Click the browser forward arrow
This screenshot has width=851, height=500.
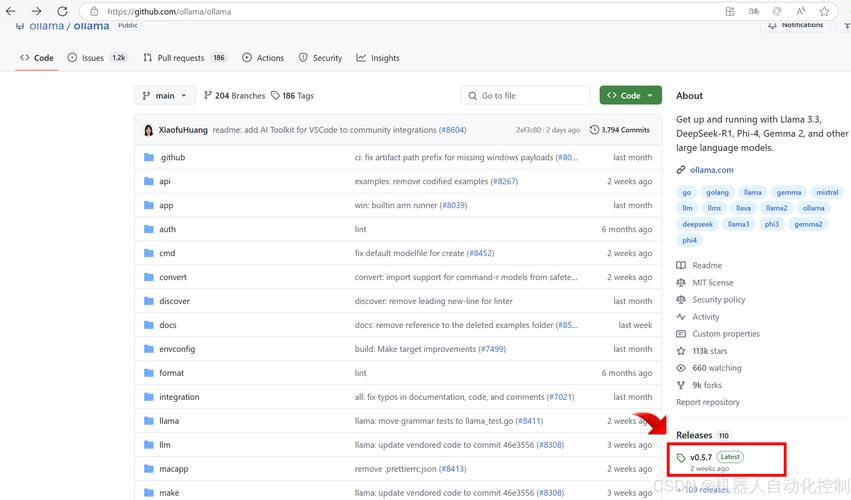36,11
